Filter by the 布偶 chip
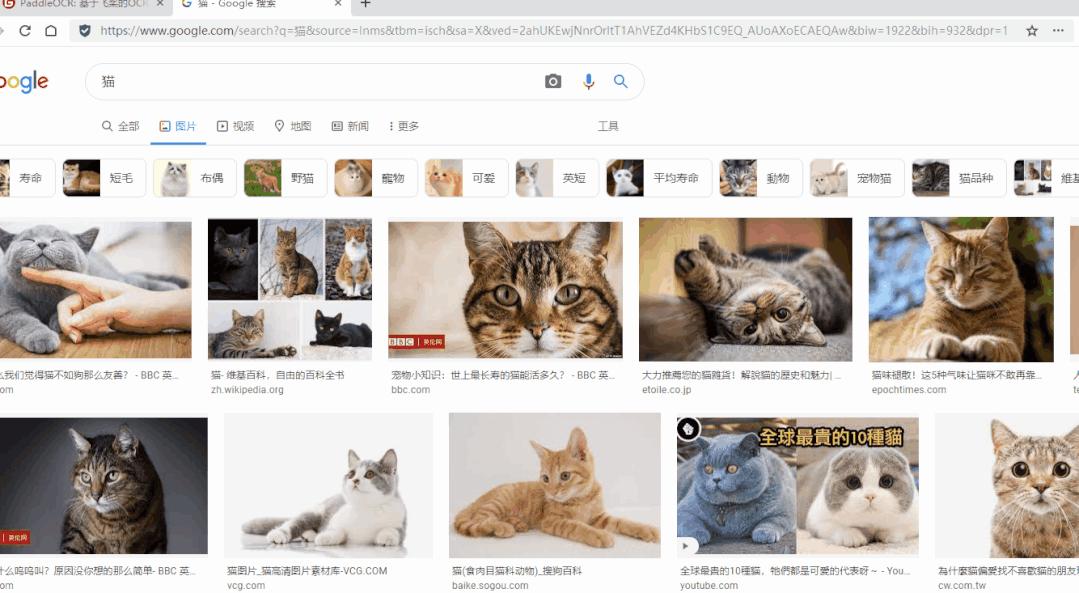 195,178
